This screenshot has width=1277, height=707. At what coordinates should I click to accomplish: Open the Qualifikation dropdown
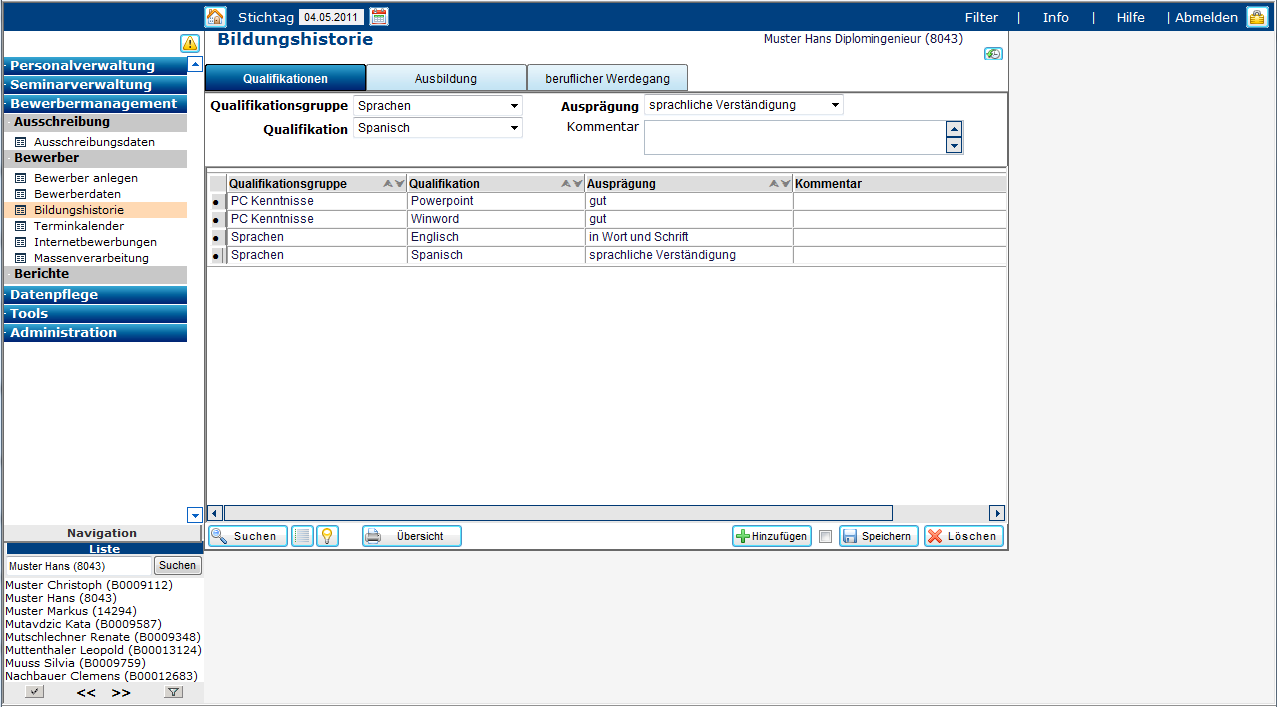click(x=438, y=128)
